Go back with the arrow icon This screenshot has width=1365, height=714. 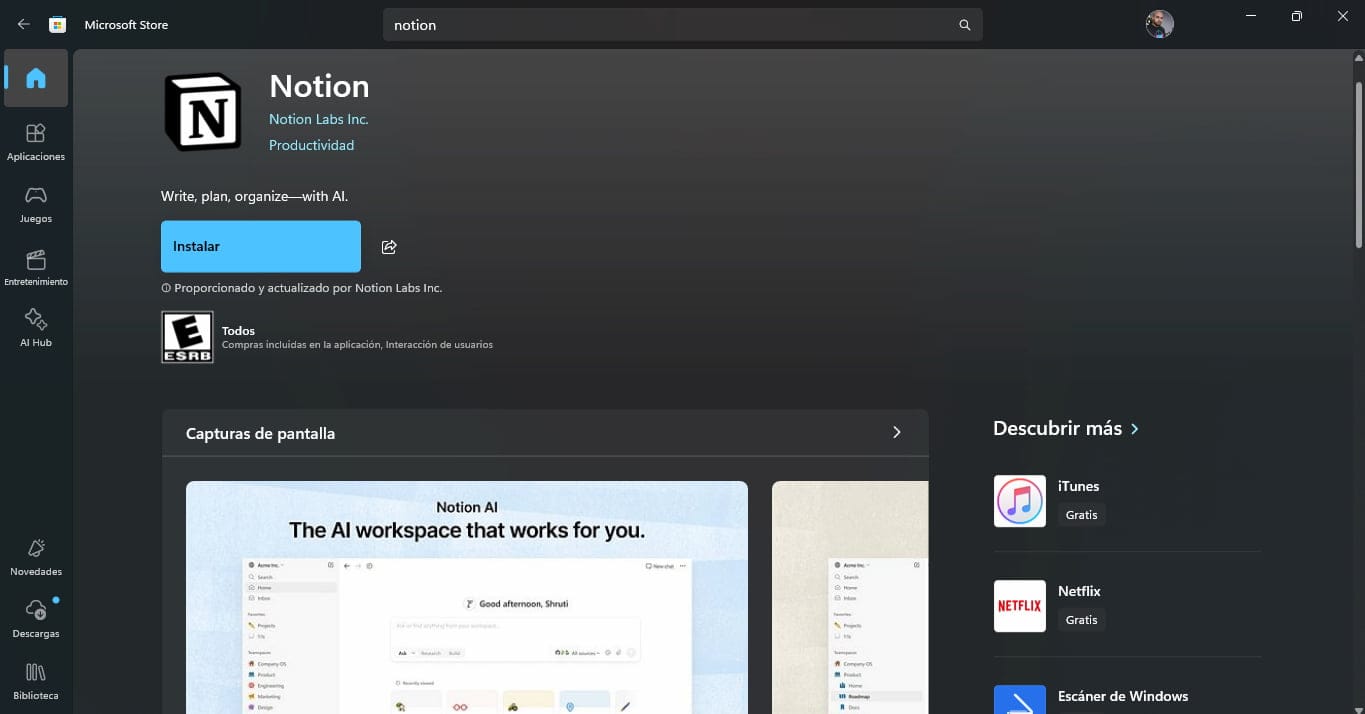24,24
